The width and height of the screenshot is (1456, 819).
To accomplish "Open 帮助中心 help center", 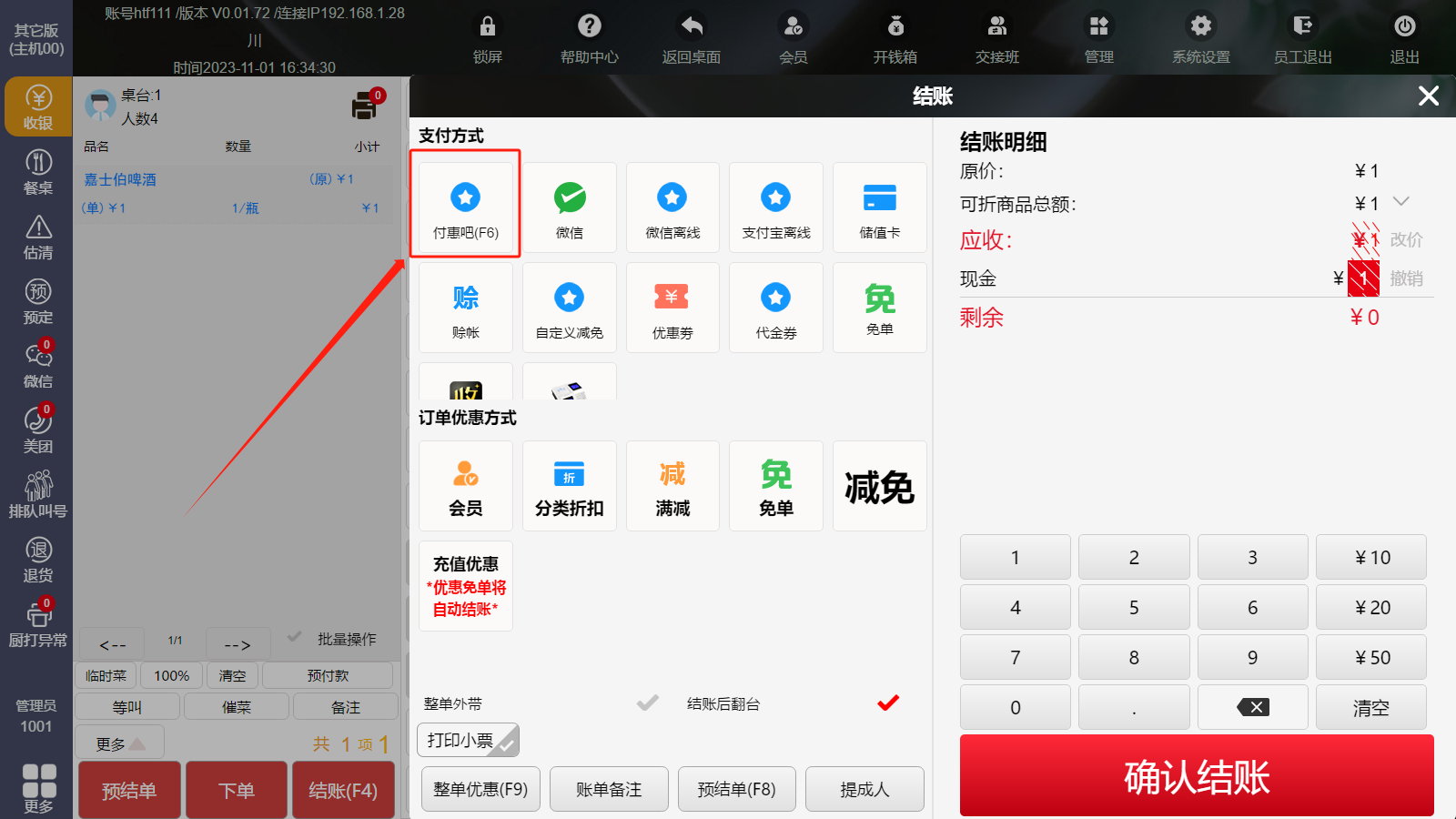I will tap(589, 39).
